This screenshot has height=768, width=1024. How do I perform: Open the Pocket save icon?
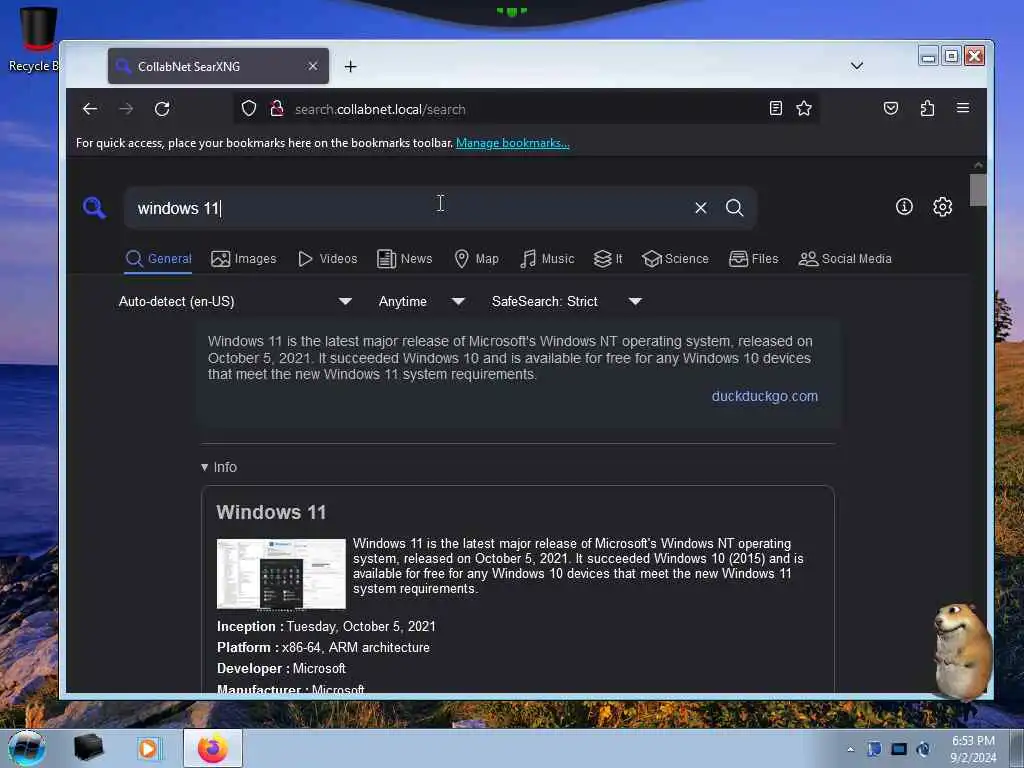pyautogui.click(x=891, y=108)
